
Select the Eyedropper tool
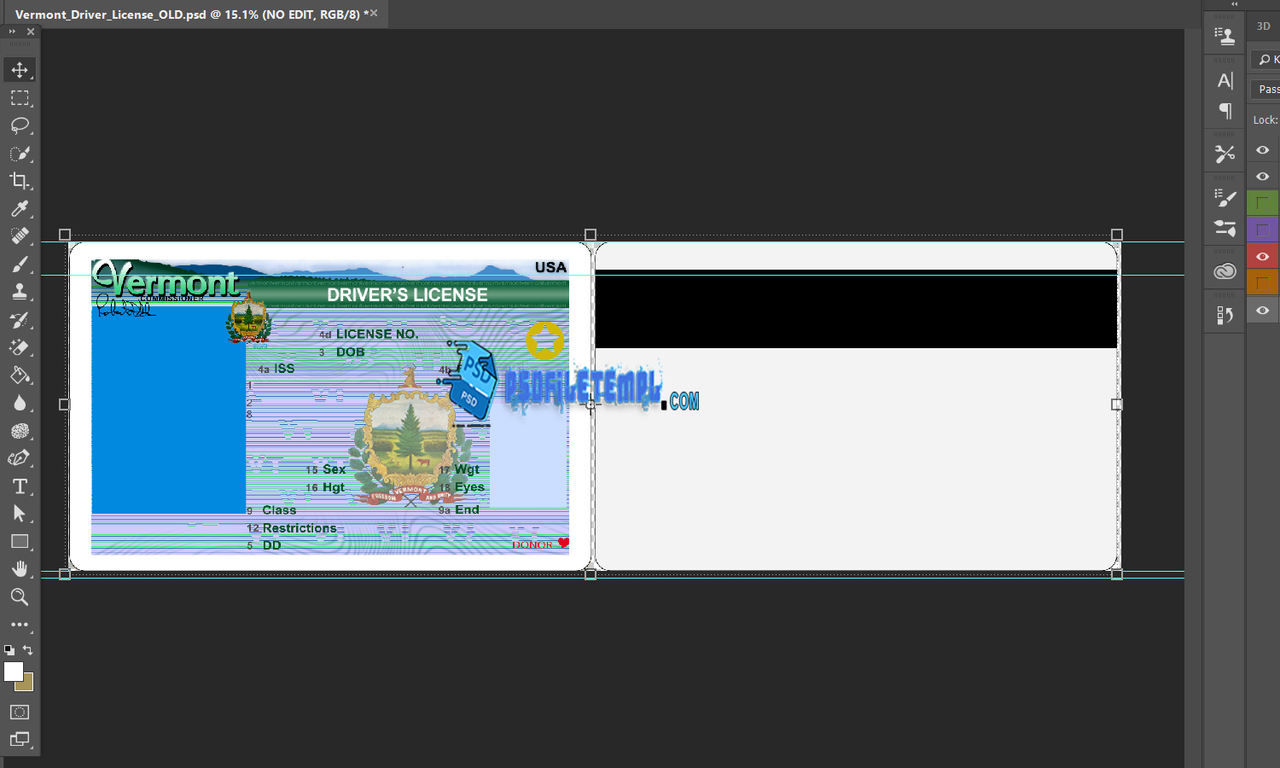pos(19,209)
